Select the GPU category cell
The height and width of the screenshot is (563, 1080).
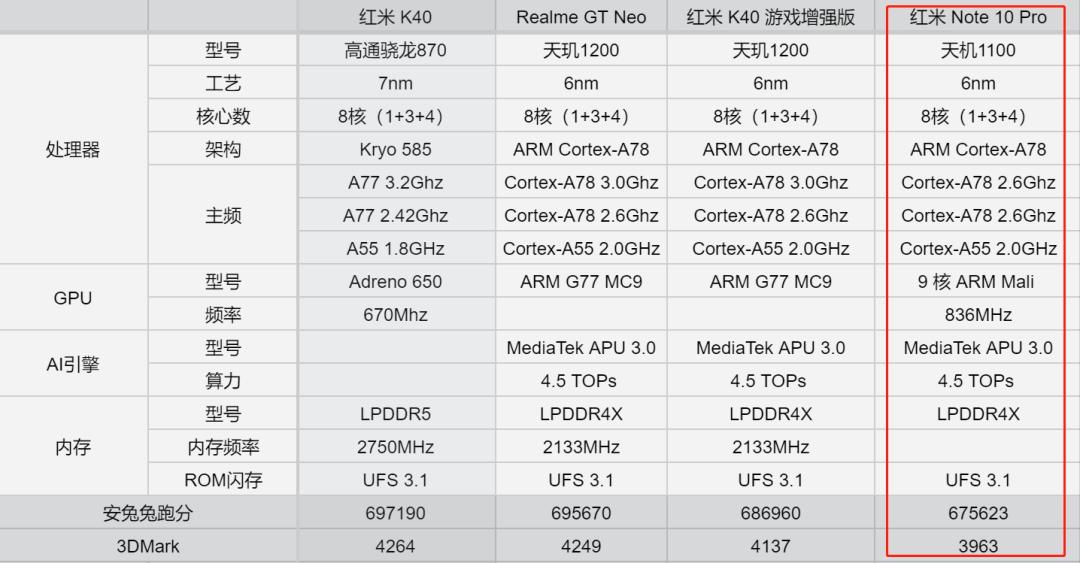click(74, 298)
